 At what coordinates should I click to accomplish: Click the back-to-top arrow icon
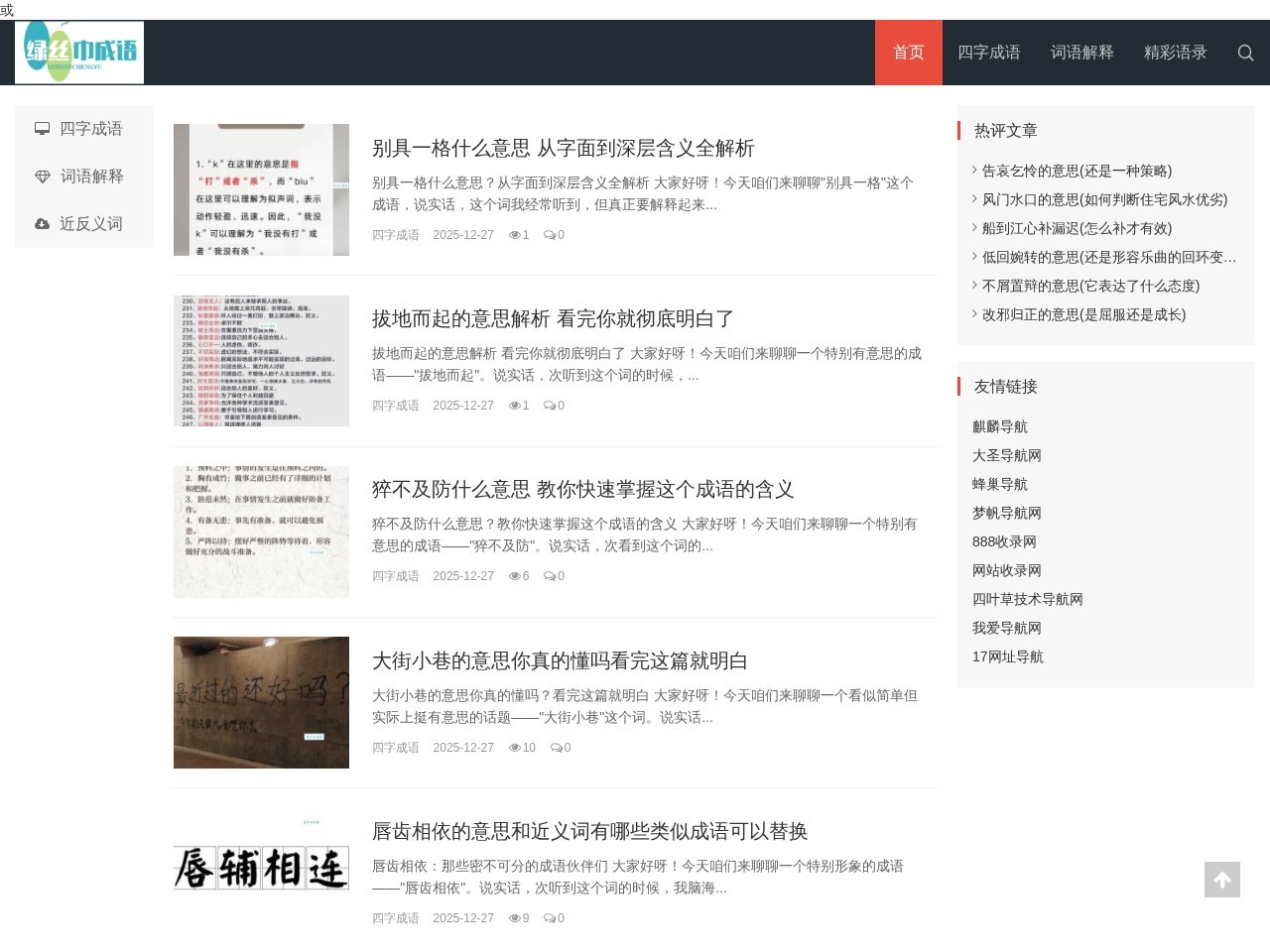tap(1220, 880)
